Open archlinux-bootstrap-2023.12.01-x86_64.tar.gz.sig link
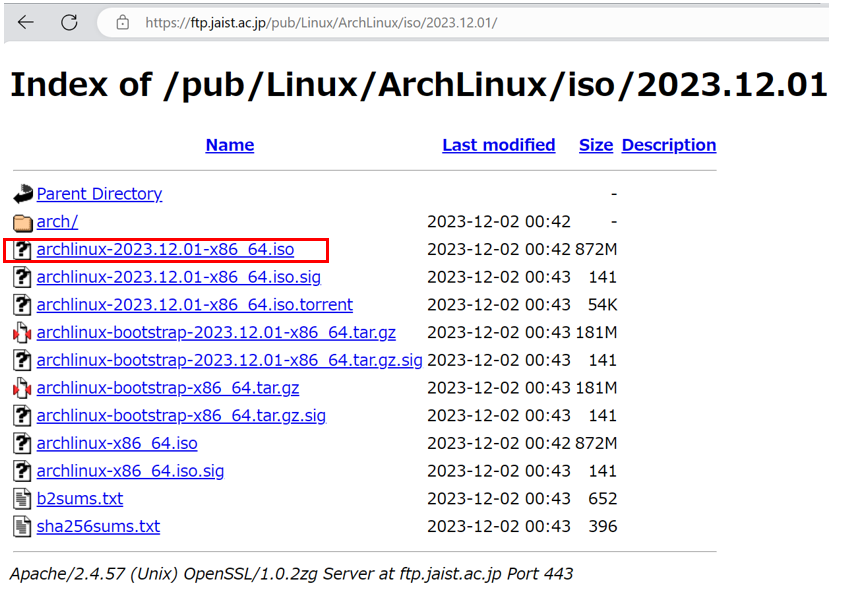This screenshot has width=847, height=594. [230, 360]
